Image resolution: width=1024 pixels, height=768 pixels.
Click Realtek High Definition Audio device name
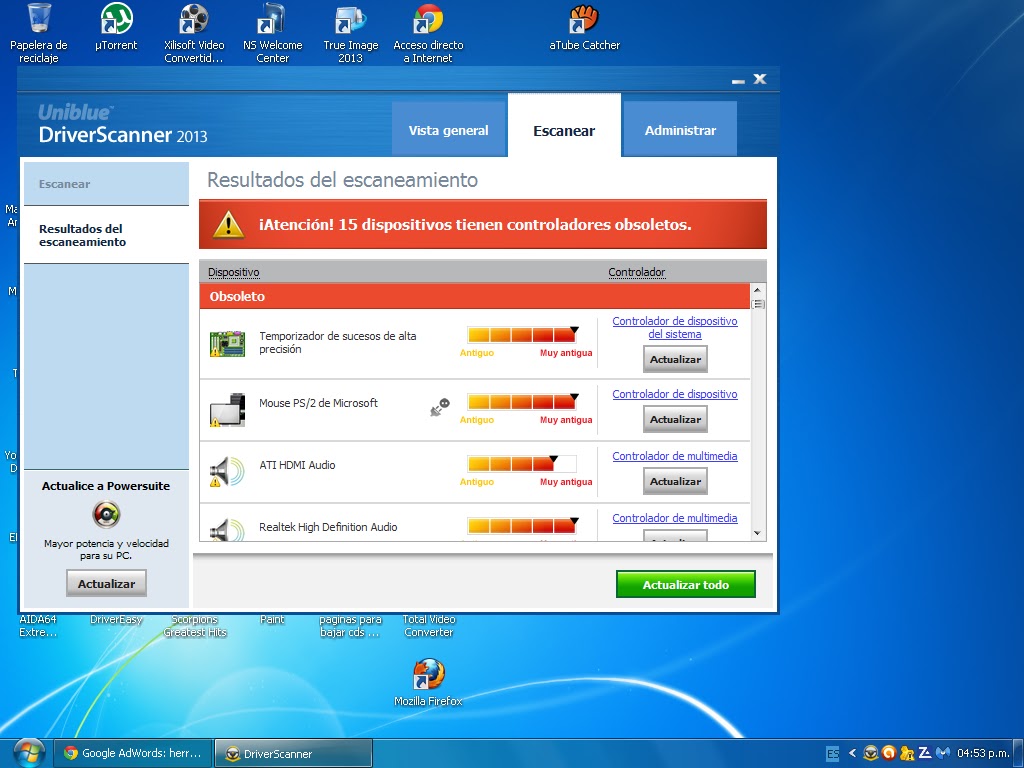pos(328,527)
